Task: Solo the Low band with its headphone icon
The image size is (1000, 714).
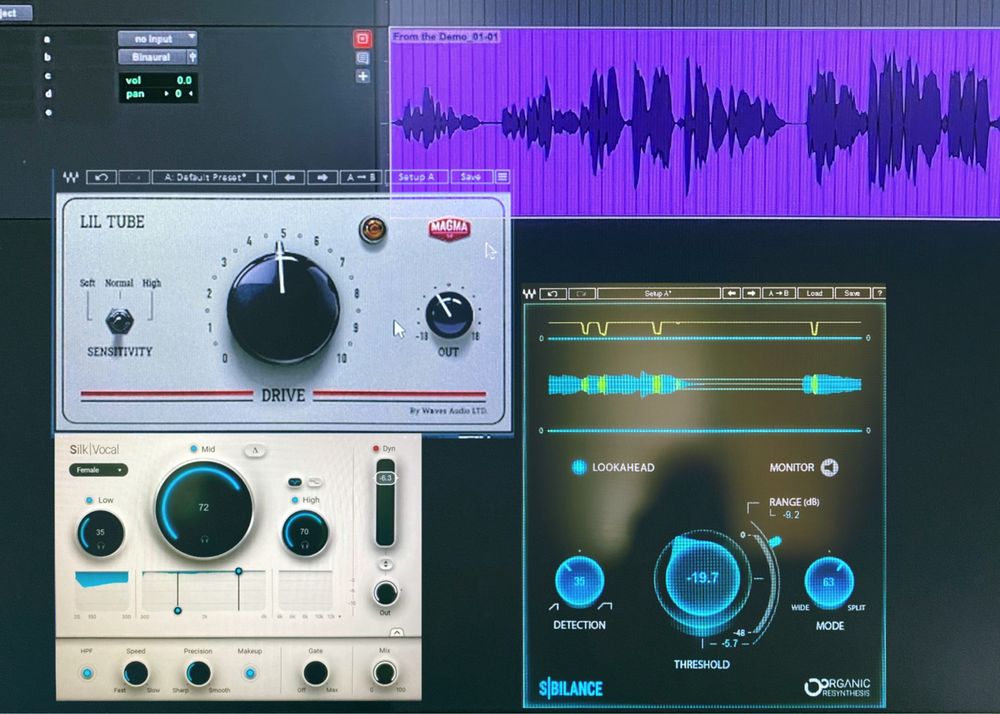Action: pyautogui.click(x=101, y=546)
